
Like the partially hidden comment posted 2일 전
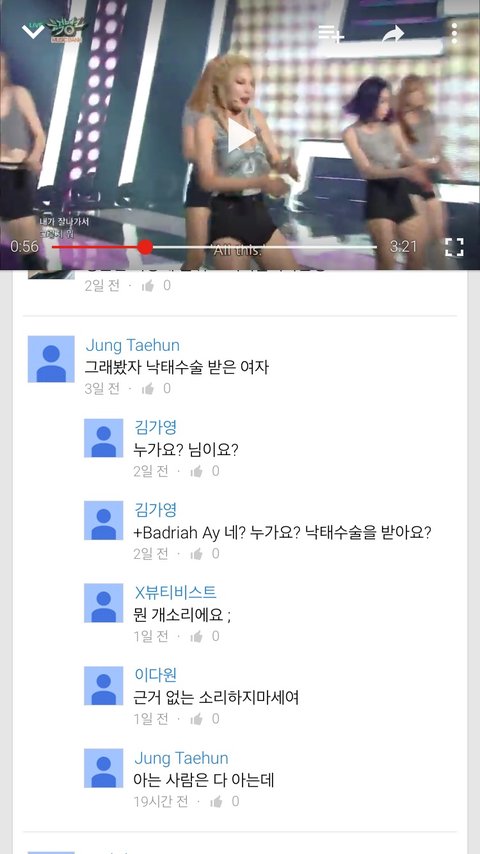148,286
